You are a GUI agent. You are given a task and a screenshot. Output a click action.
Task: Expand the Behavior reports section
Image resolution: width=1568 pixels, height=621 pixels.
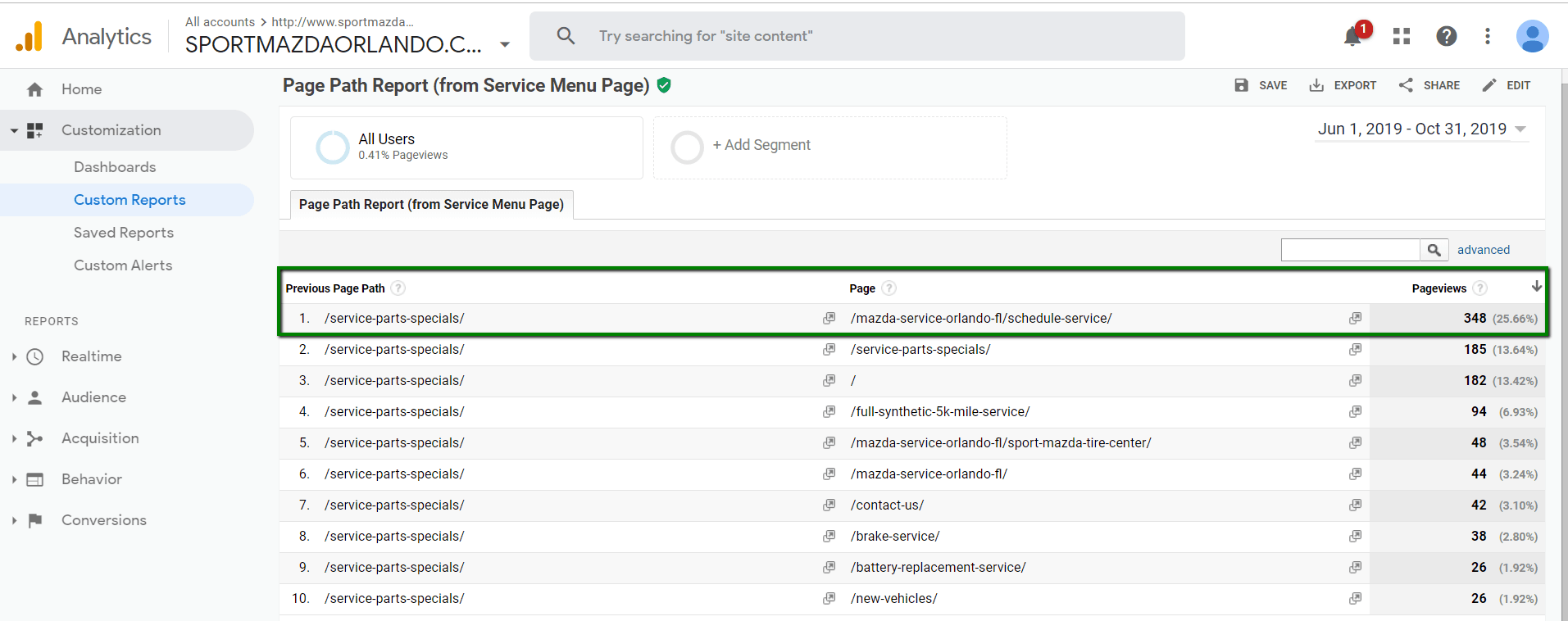(14, 479)
